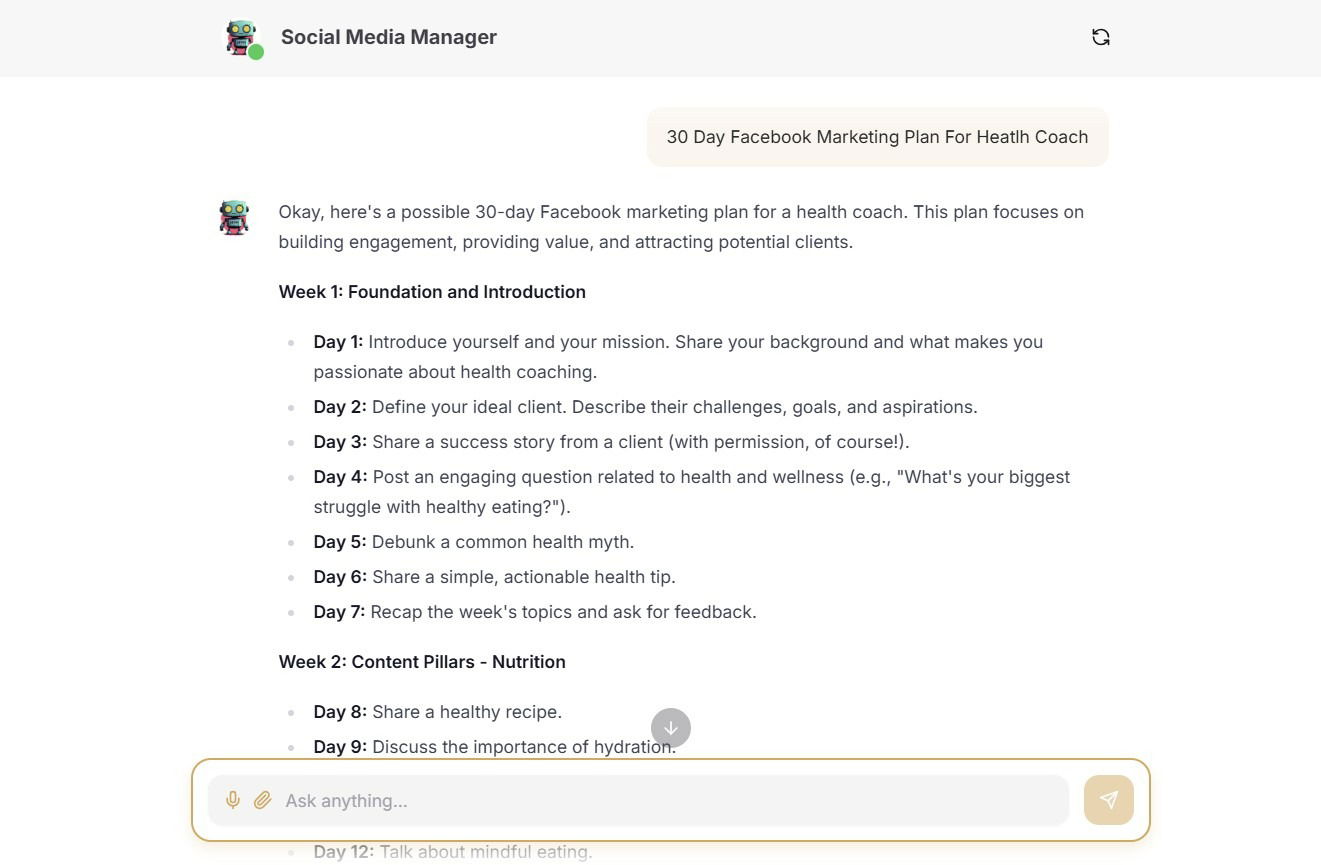The width and height of the screenshot is (1321, 865).
Task: Click the 'Day 3:' success story line
Action: [611, 442]
